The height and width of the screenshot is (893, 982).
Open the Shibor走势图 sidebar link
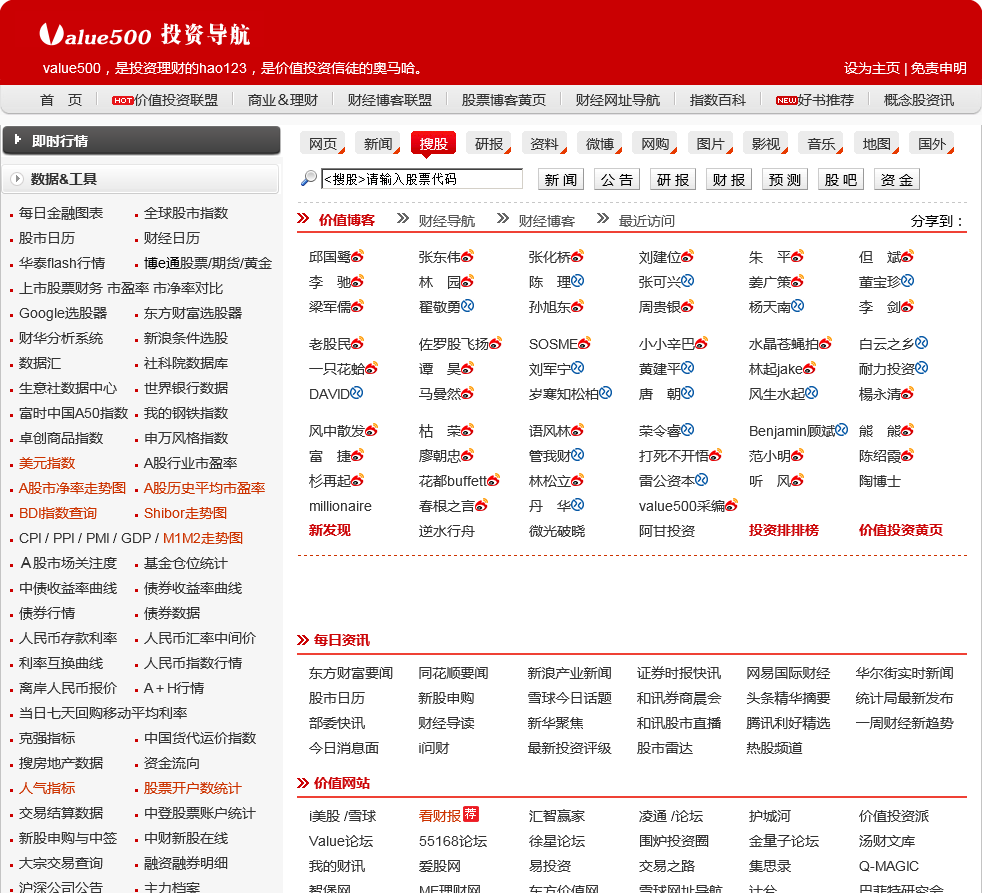coord(185,513)
